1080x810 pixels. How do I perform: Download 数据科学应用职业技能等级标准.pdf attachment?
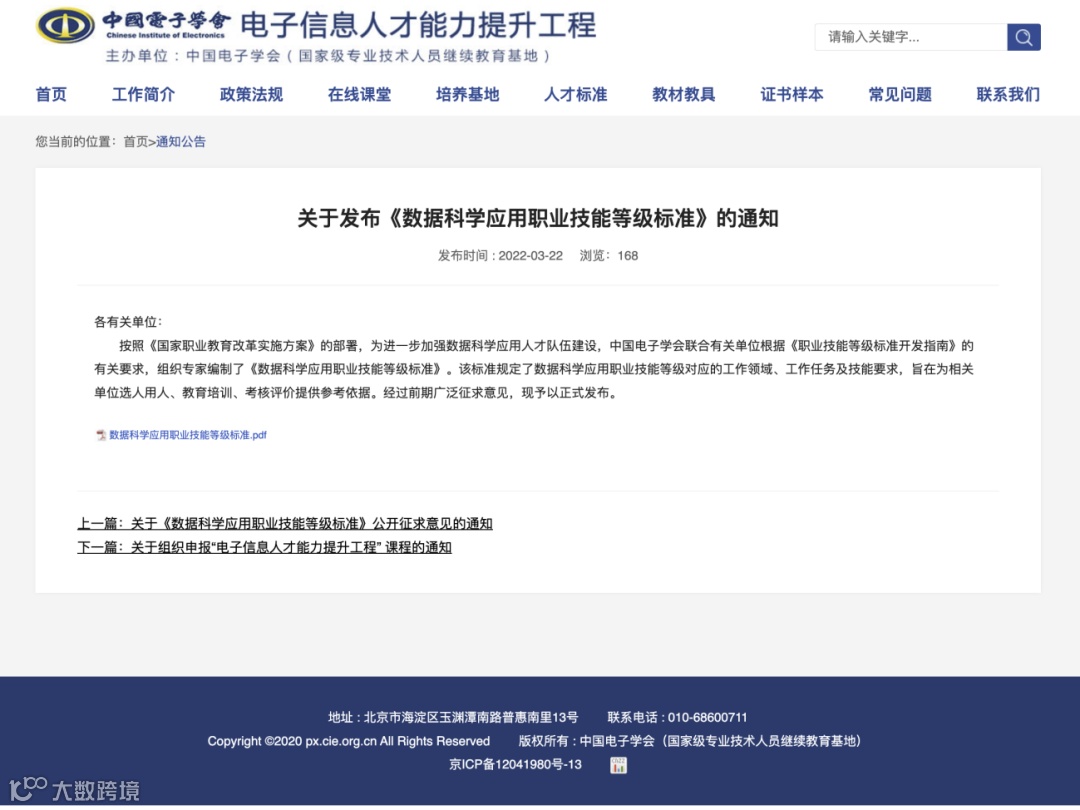pyautogui.click(x=188, y=435)
